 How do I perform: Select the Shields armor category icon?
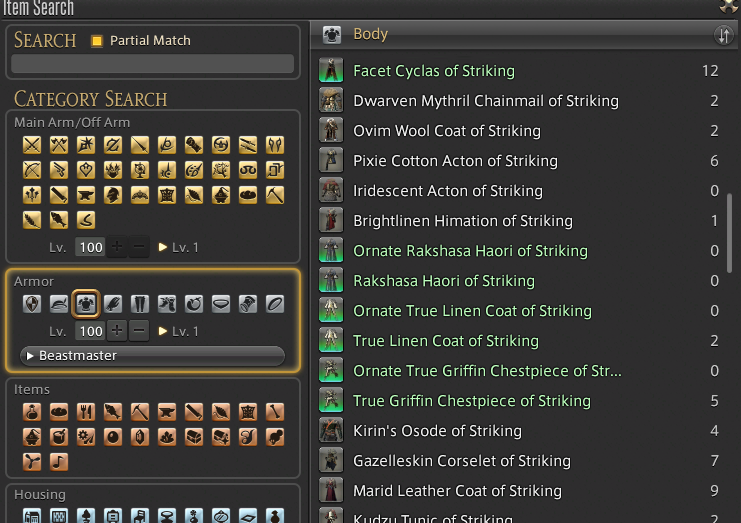point(32,304)
